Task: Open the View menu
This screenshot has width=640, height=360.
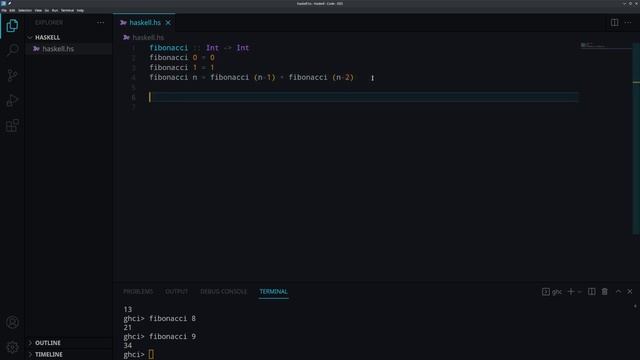Action: tap(38, 10)
